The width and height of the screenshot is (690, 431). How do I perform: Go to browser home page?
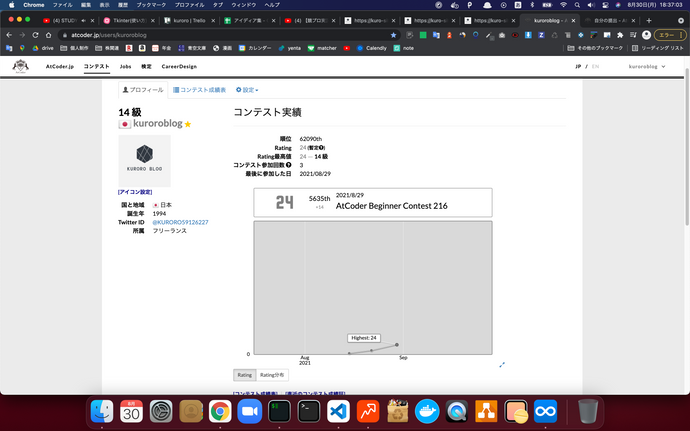[x=48, y=35]
